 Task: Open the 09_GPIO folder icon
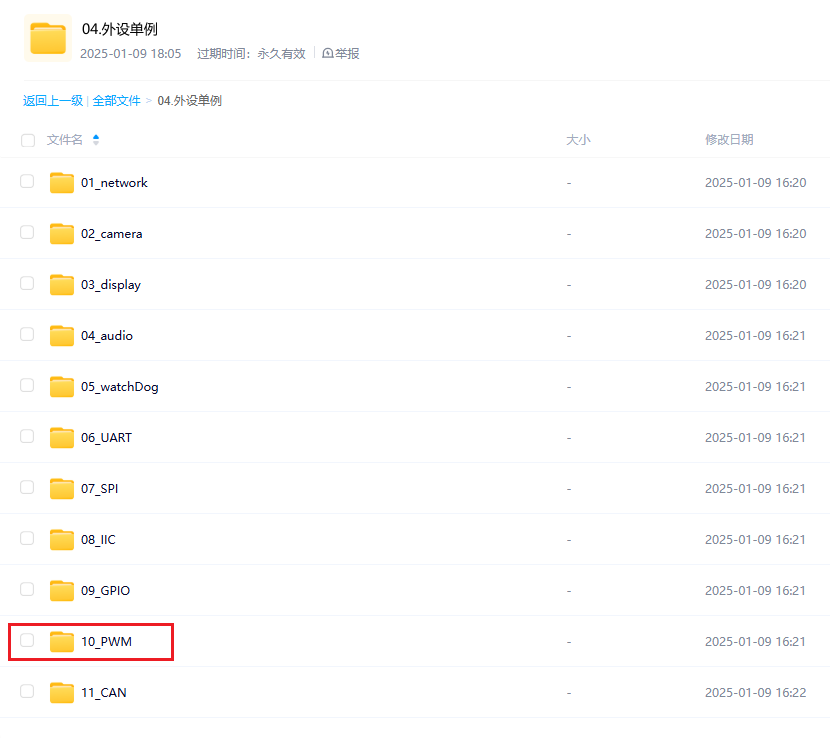pos(61,590)
